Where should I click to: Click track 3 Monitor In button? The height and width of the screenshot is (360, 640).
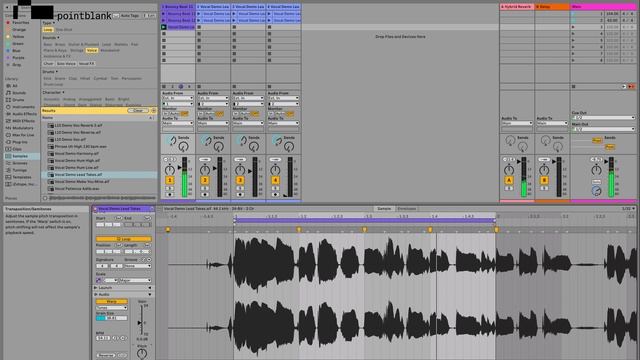coord(236,113)
